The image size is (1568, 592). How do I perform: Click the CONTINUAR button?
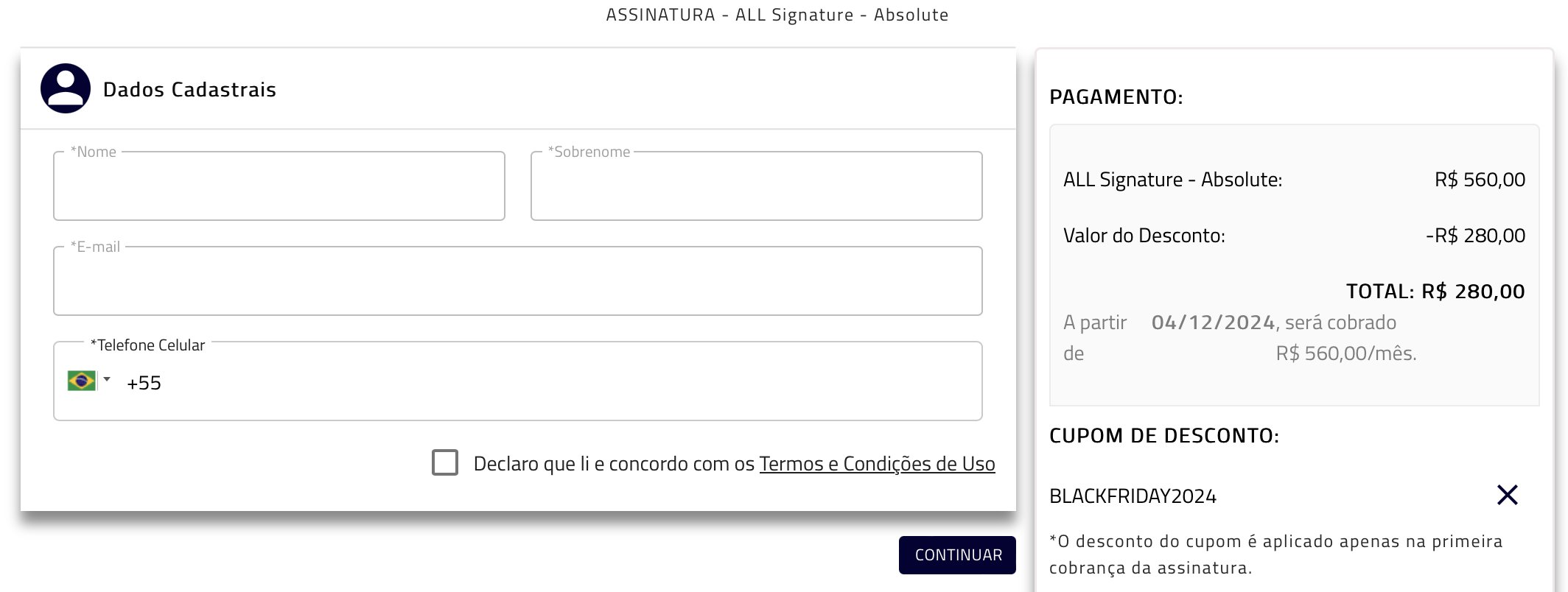tap(957, 555)
